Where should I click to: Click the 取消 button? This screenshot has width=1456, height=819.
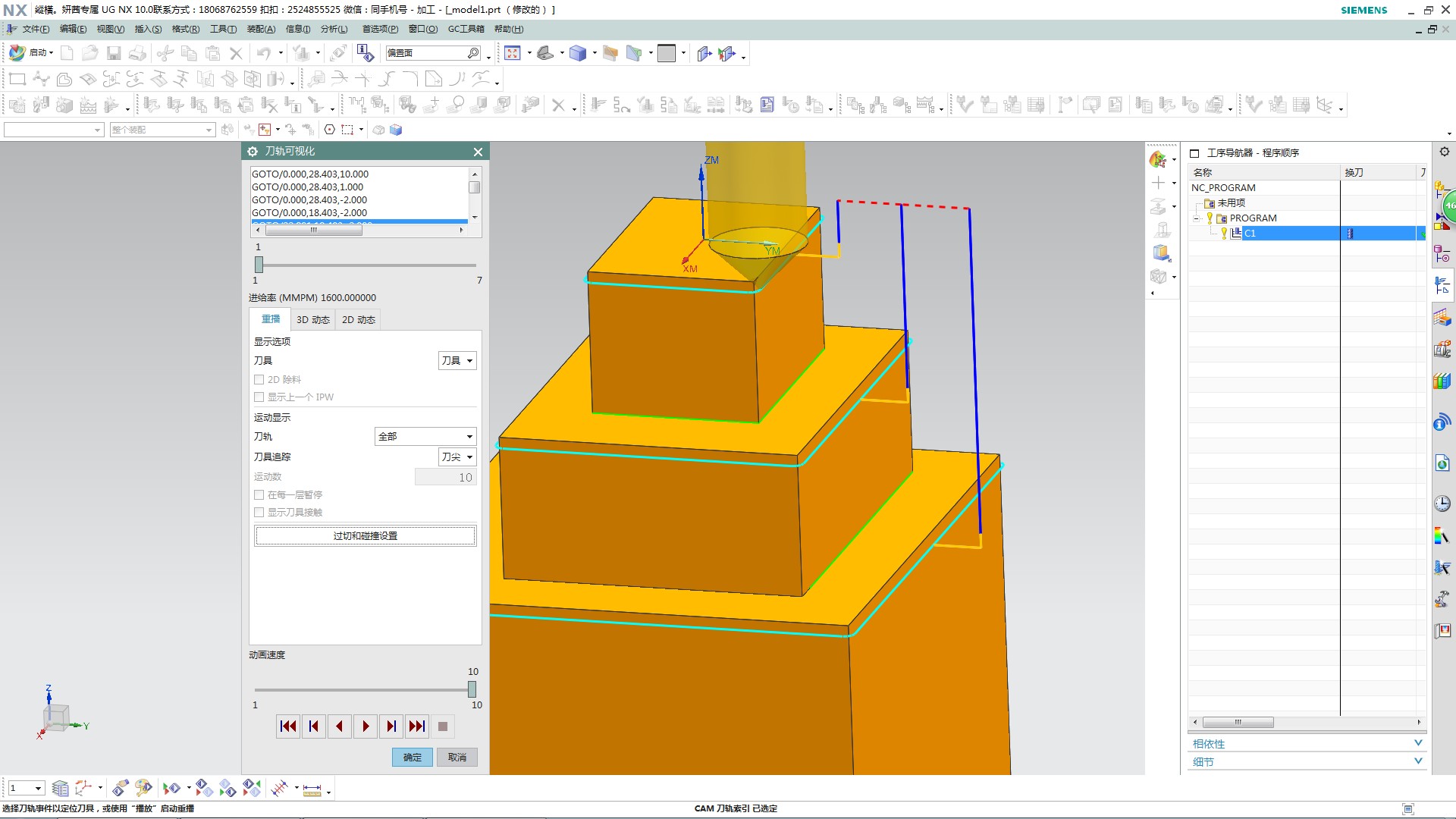tap(457, 757)
